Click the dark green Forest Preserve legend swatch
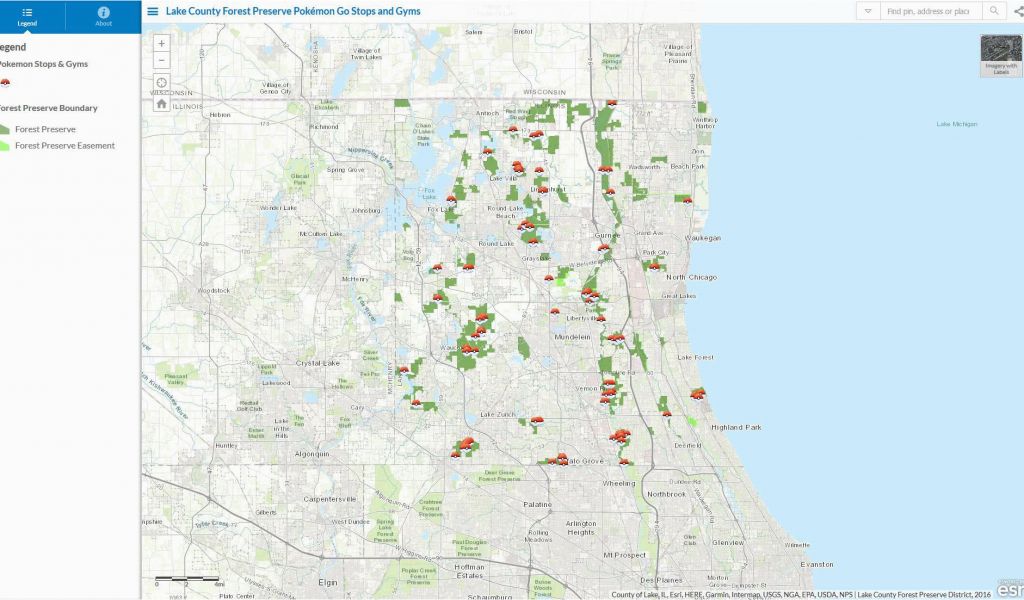1024x600 pixels. [x=3, y=129]
